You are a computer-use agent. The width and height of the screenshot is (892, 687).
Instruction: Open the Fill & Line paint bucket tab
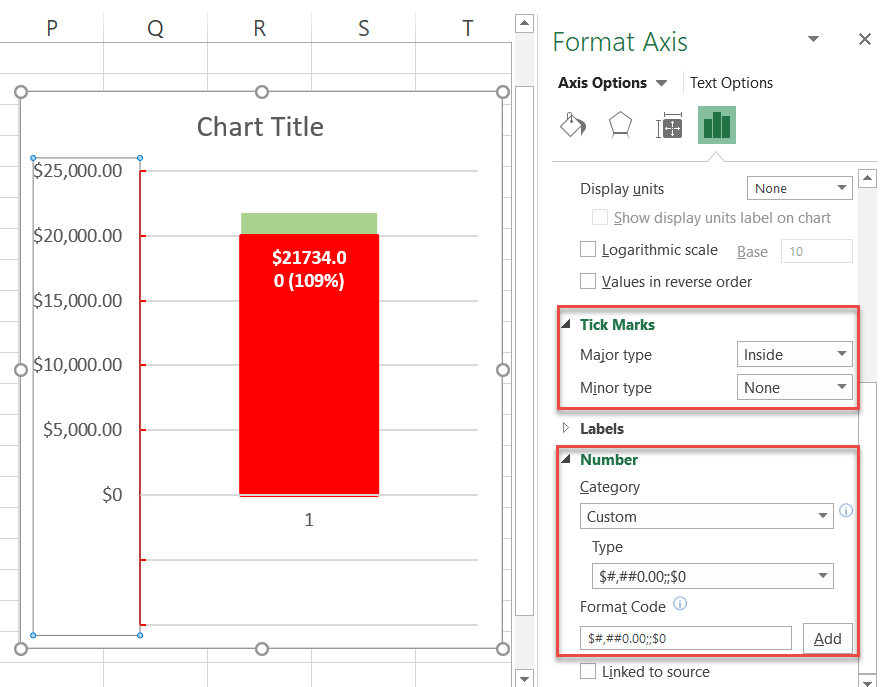tap(573, 126)
